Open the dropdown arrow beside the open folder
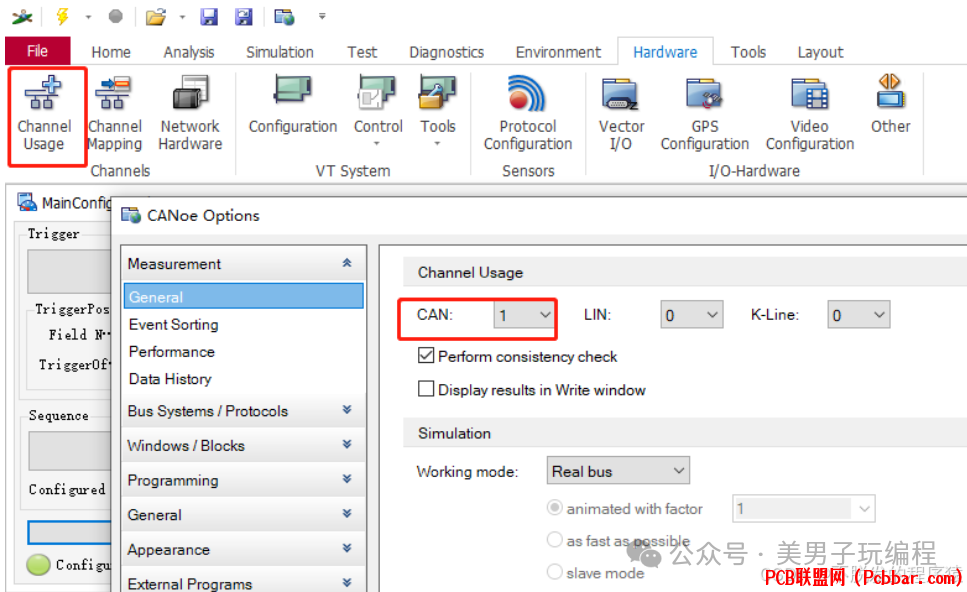The height and width of the screenshot is (592, 967). click(182, 17)
